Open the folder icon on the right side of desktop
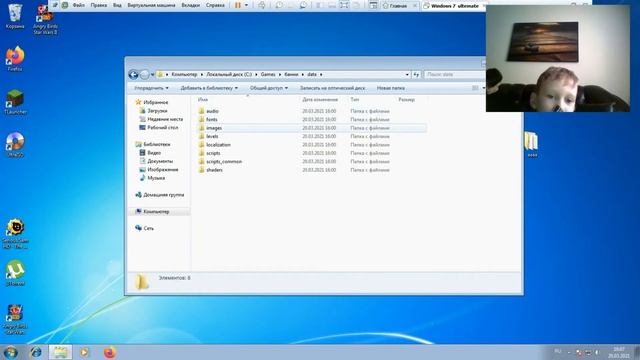This screenshot has height=360, width=640. [531, 144]
